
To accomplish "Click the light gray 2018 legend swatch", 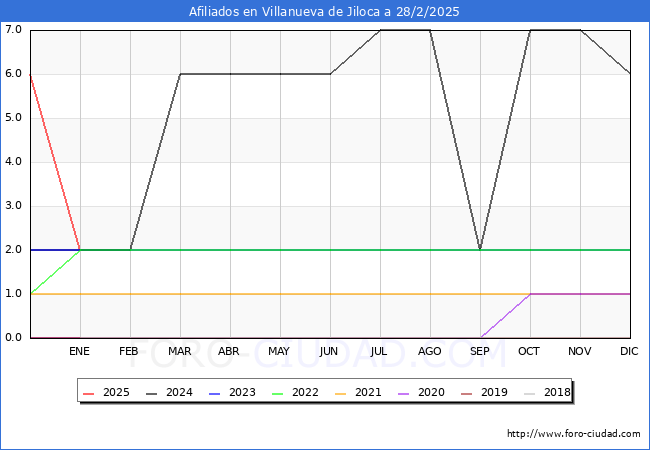I will coord(530,393).
